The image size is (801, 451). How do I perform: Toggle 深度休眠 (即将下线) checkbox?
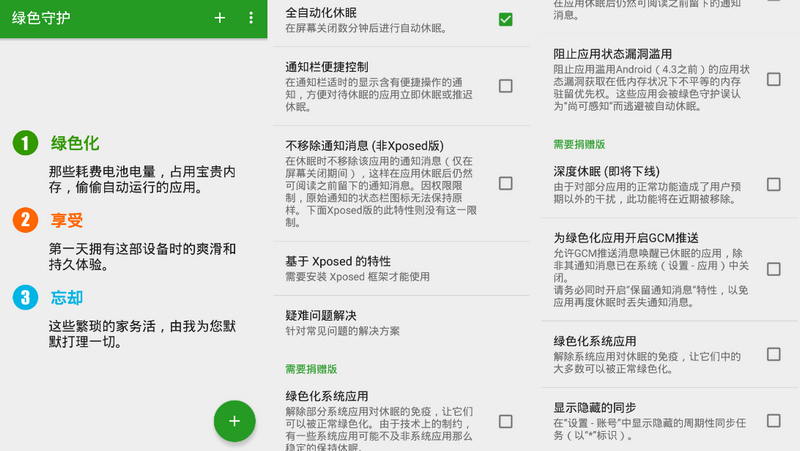pos(773,184)
